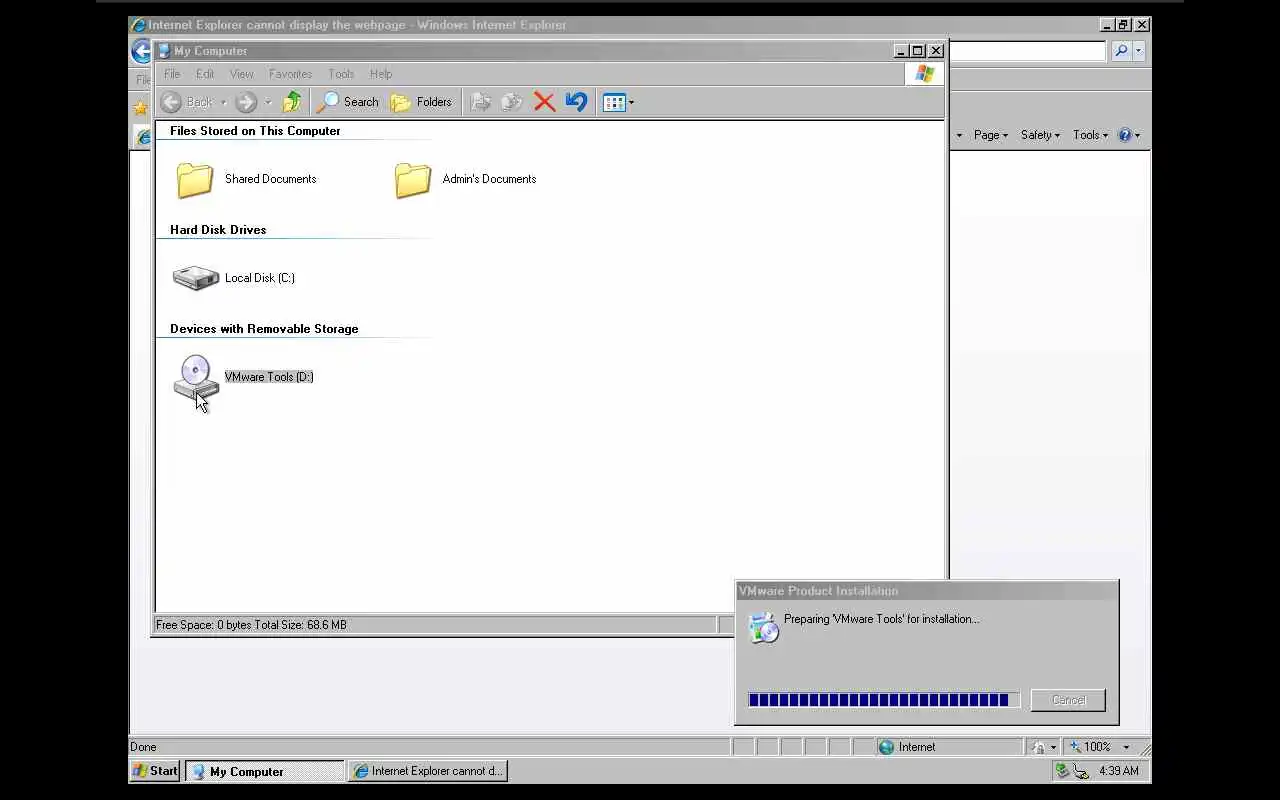This screenshot has height=800, width=1280.
Task: Select the Admin's Documents folder icon
Action: coord(413,180)
